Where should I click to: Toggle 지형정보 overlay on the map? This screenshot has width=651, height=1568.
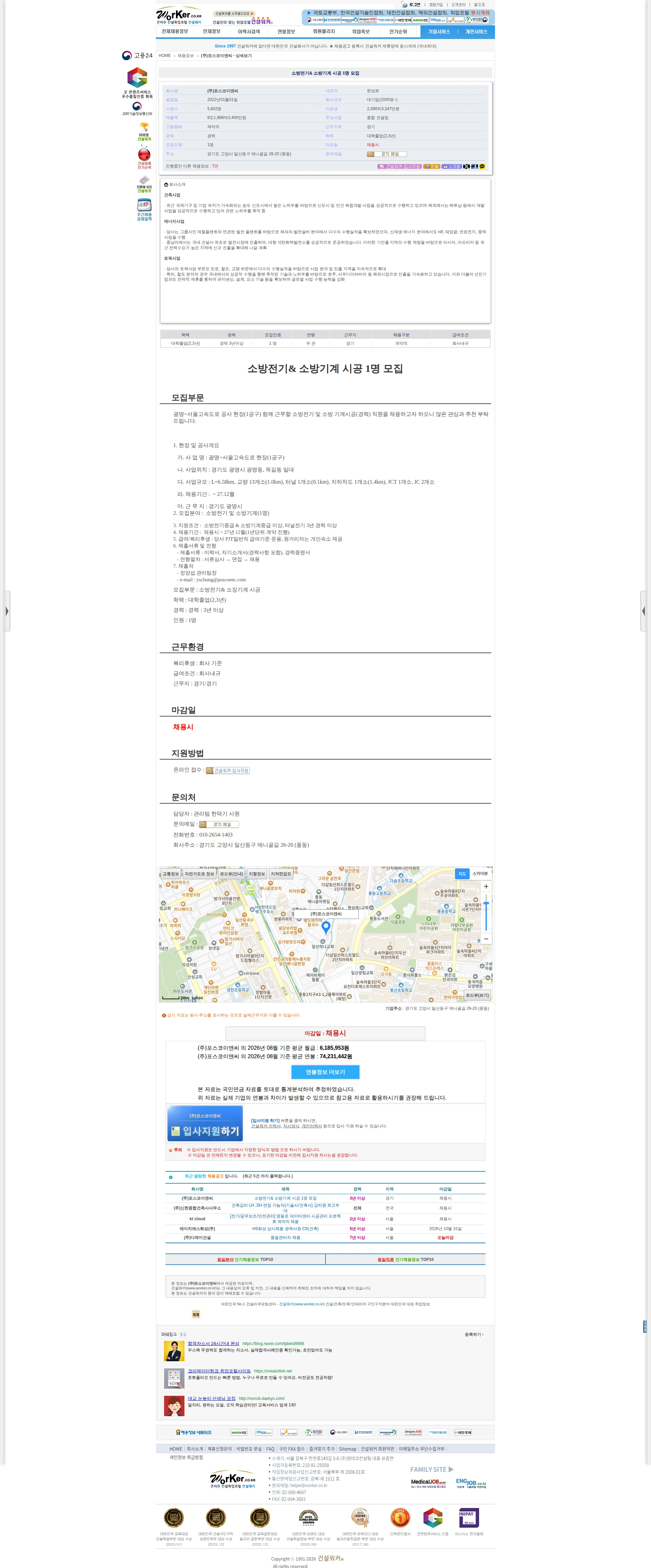point(257,874)
